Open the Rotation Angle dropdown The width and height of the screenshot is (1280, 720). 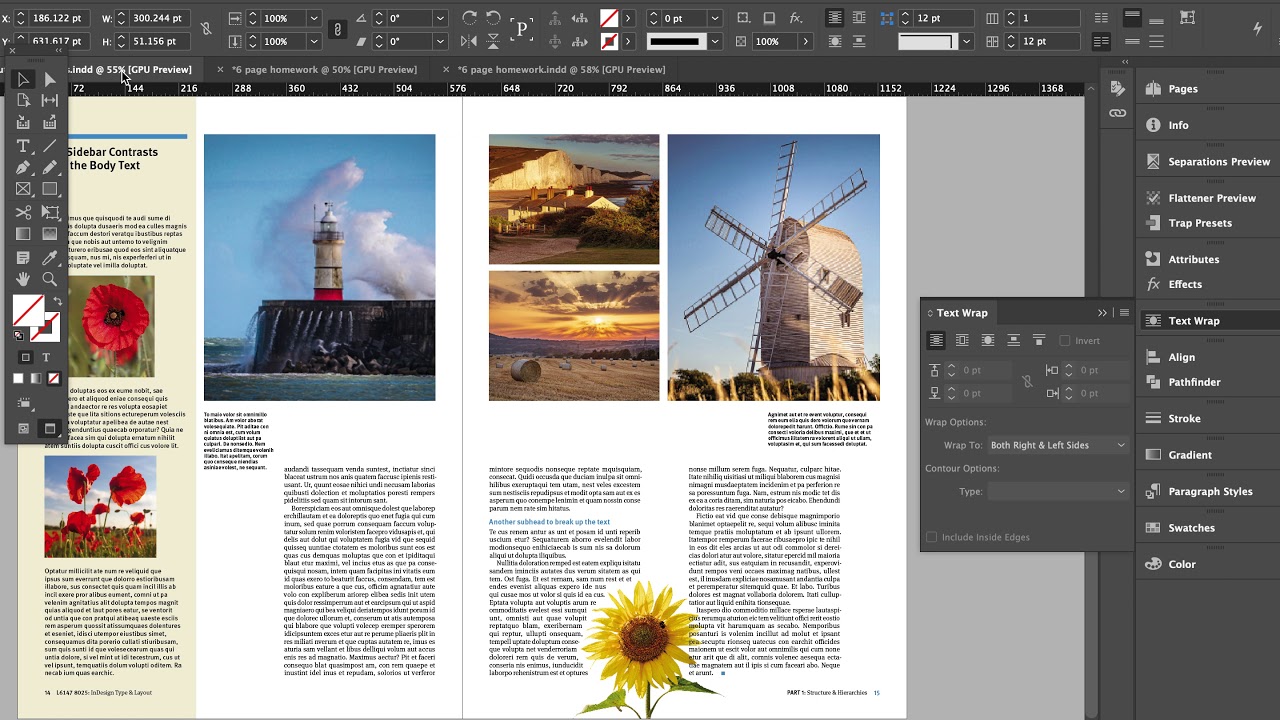(x=440, y=18)
